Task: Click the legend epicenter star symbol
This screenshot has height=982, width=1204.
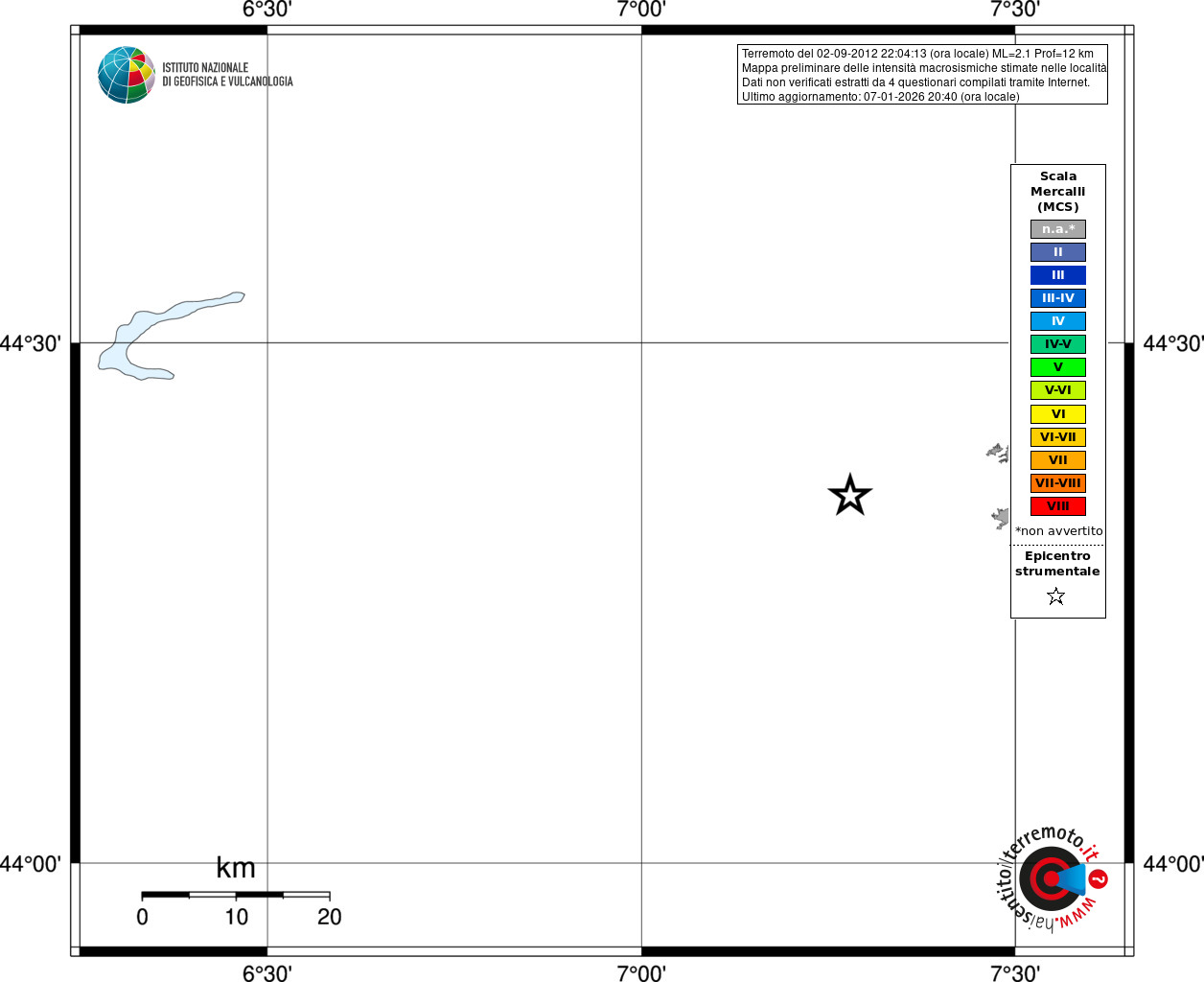Action: coord(1056,596)
